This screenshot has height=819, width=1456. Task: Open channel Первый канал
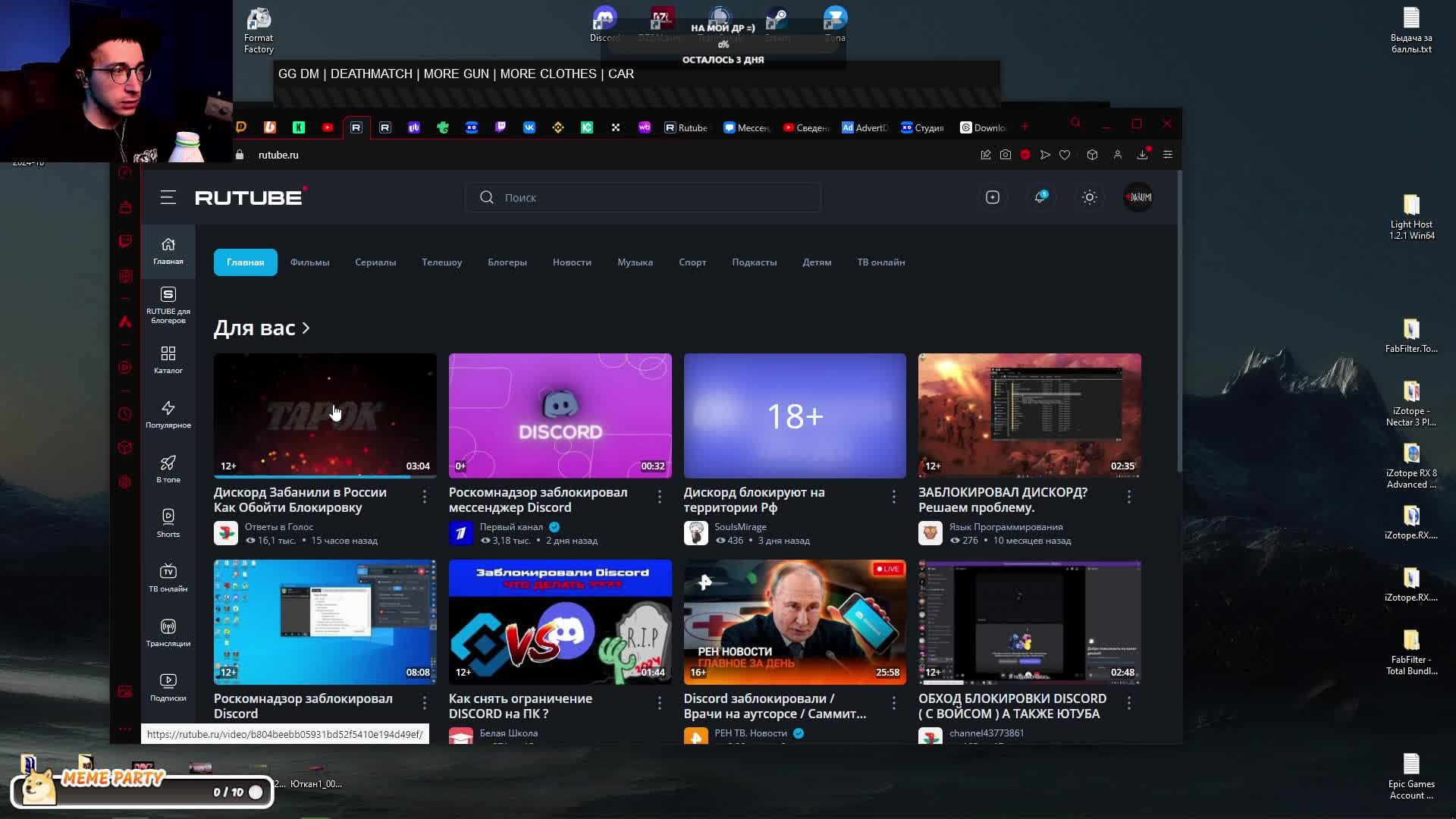(511, 527)
